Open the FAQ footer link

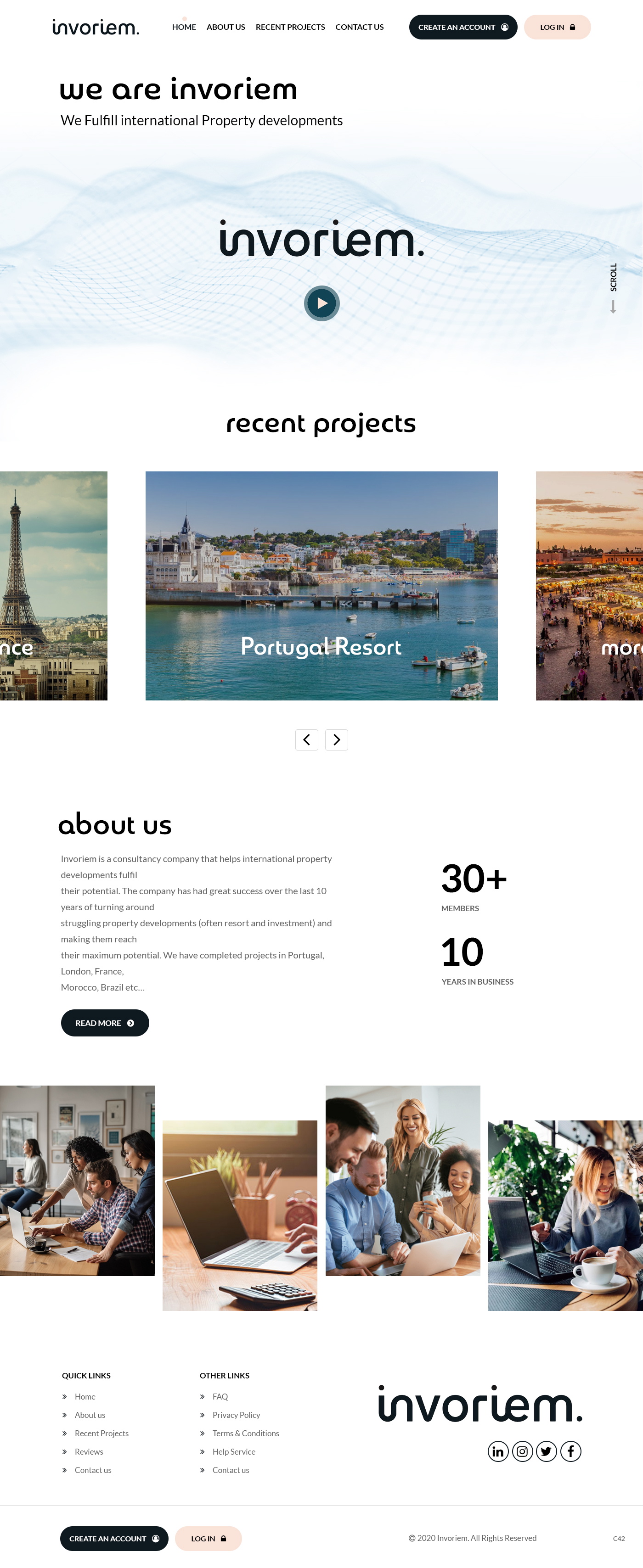pyautogui.click(x=220, y=1397)
